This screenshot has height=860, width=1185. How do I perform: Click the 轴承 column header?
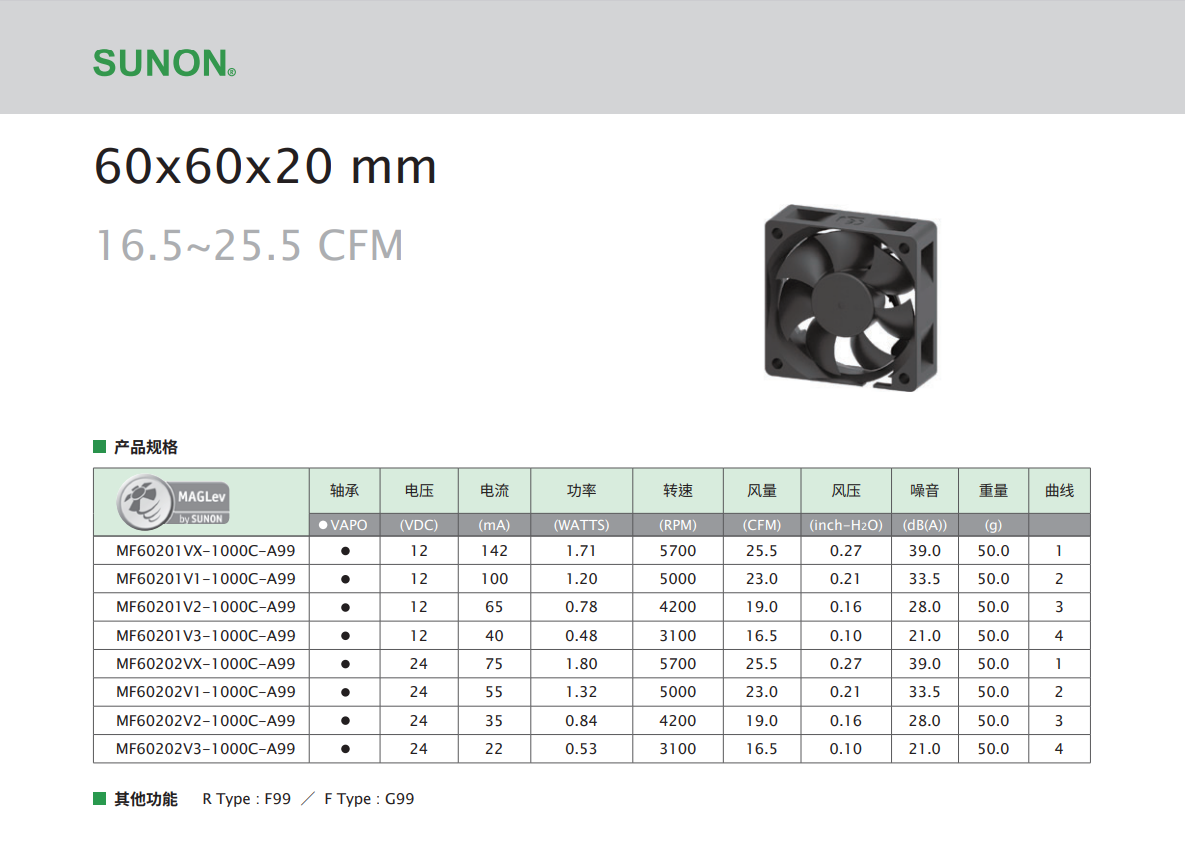[x=345, y=490]
